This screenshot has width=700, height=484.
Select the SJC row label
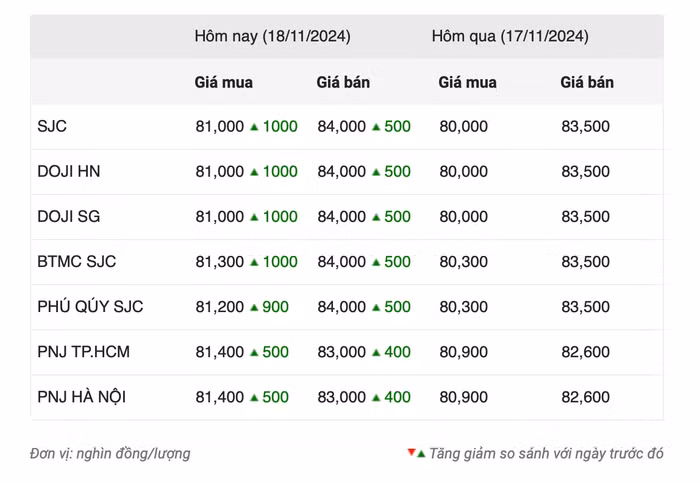coord(52,127)
